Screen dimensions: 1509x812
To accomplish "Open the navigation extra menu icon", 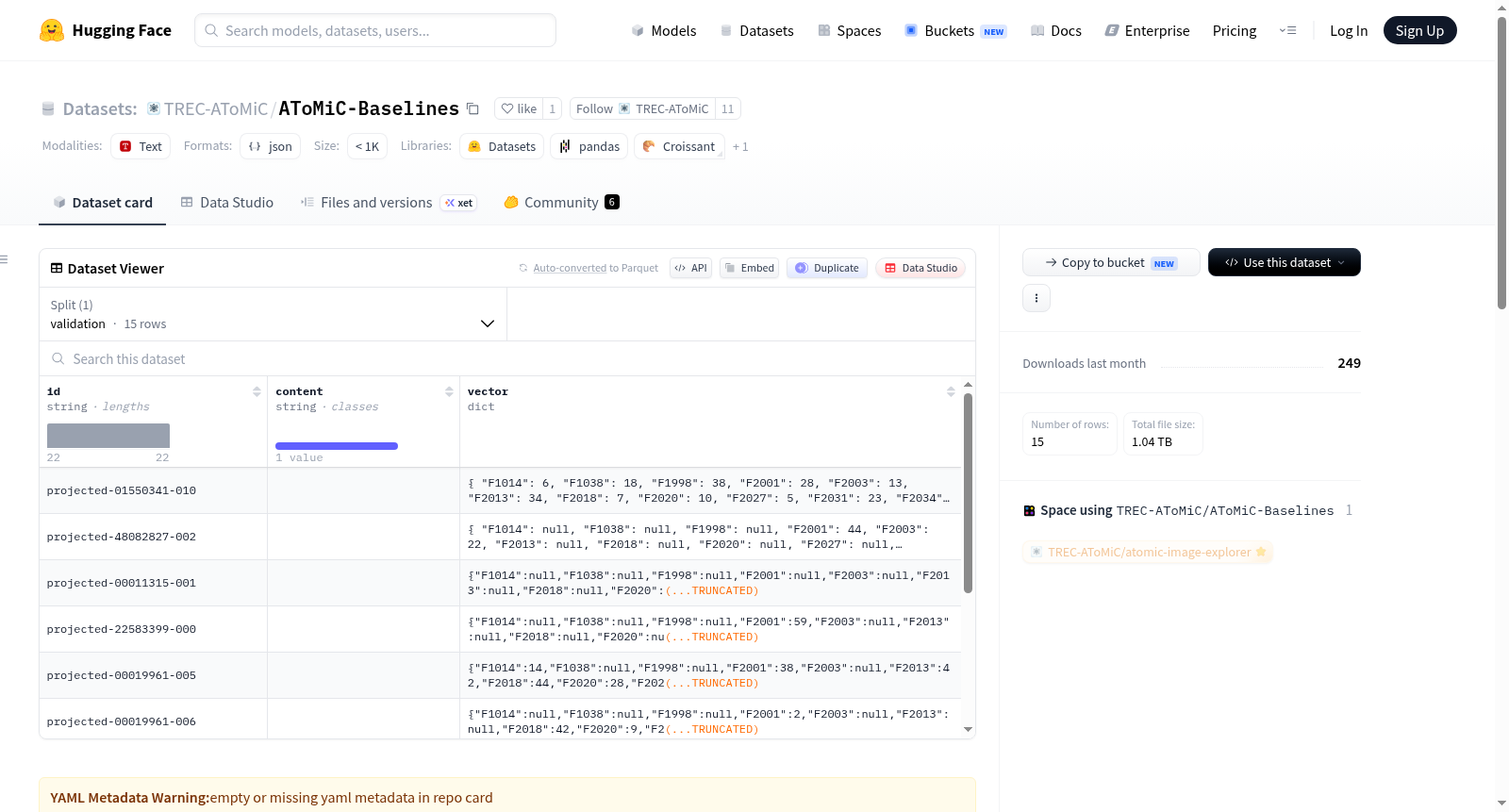I will (1287, 30).
